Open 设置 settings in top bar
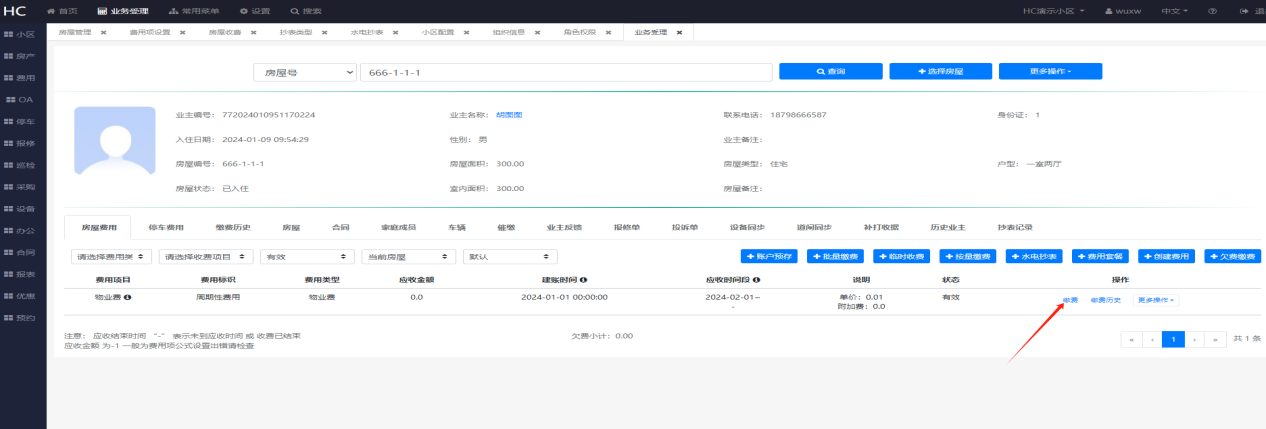Viewport: 1266px width, 429px height. pyautogui.click(x=255, y=10)
